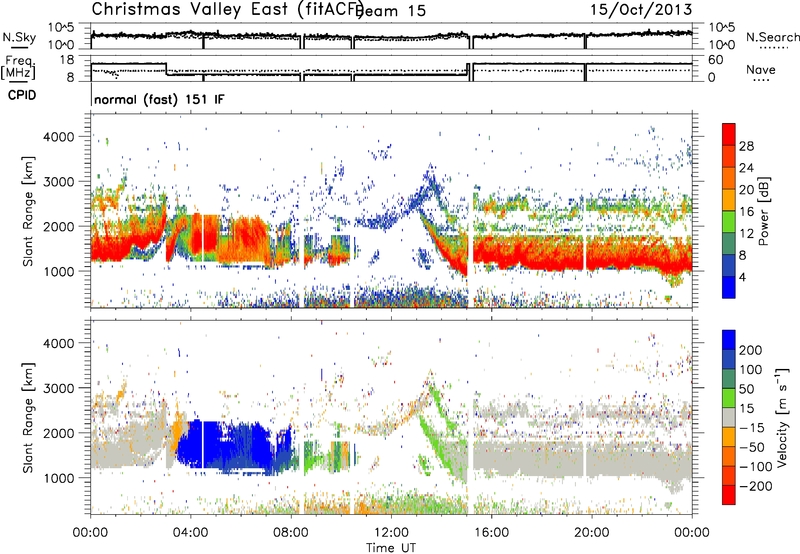Click the '4000' tick on power panel axis
800x554 pixels.
pos(59,137)
